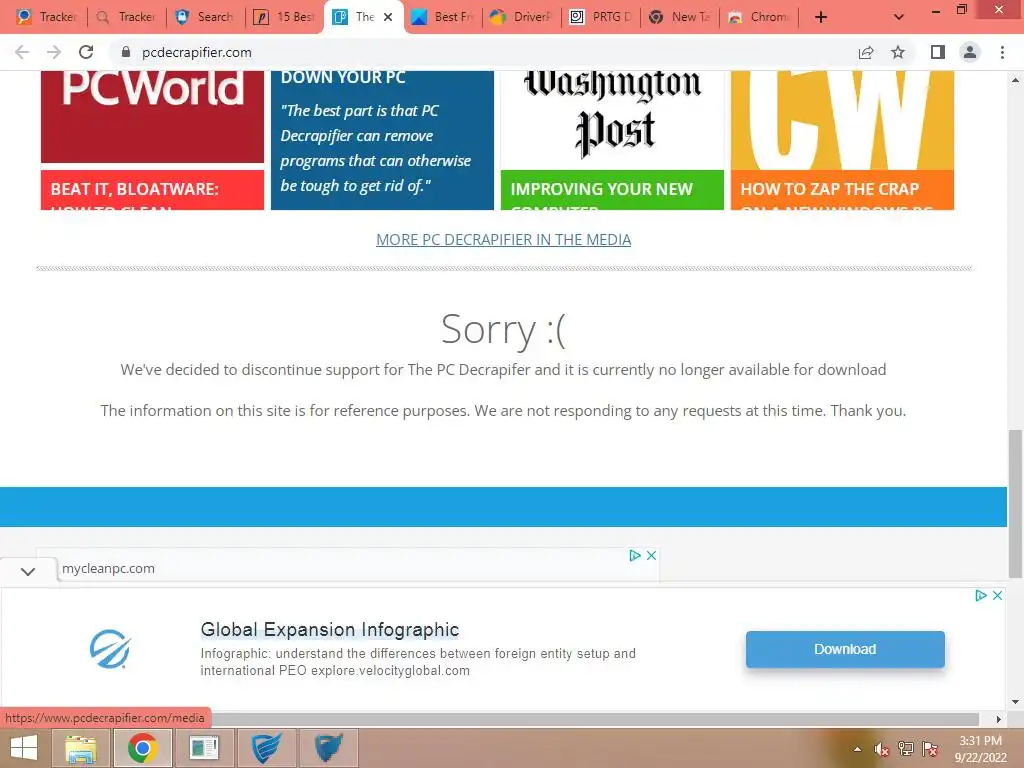Close the mycleanpc.com ad
This screenshot has width=1024, height=768.
tap(651, 556)
